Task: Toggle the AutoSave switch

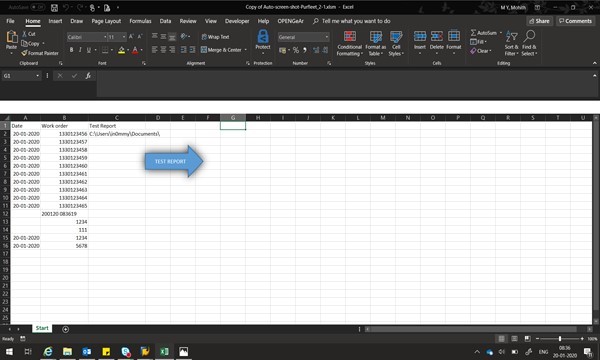Action: [37, 7]
